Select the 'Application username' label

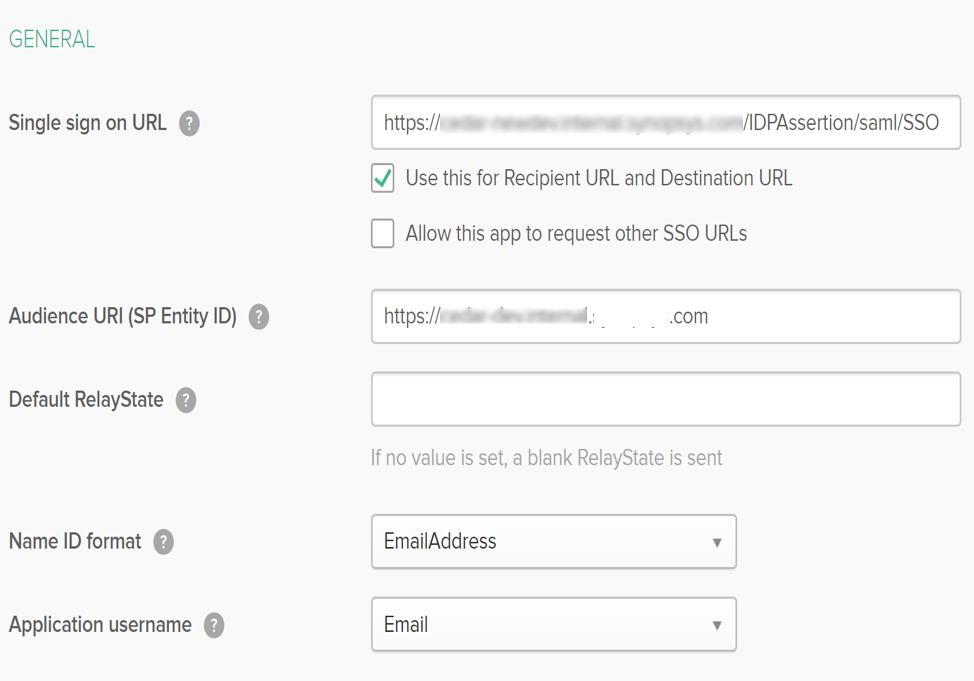tap(100, 624)
